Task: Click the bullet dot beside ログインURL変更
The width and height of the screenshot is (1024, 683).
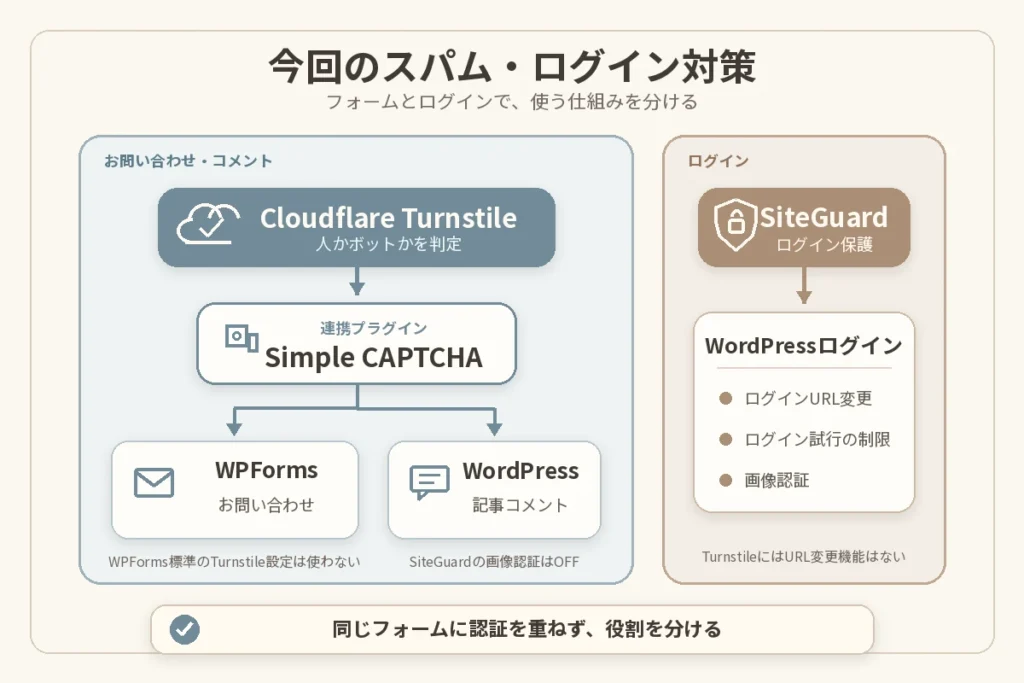Action: [x=725, y=398]
